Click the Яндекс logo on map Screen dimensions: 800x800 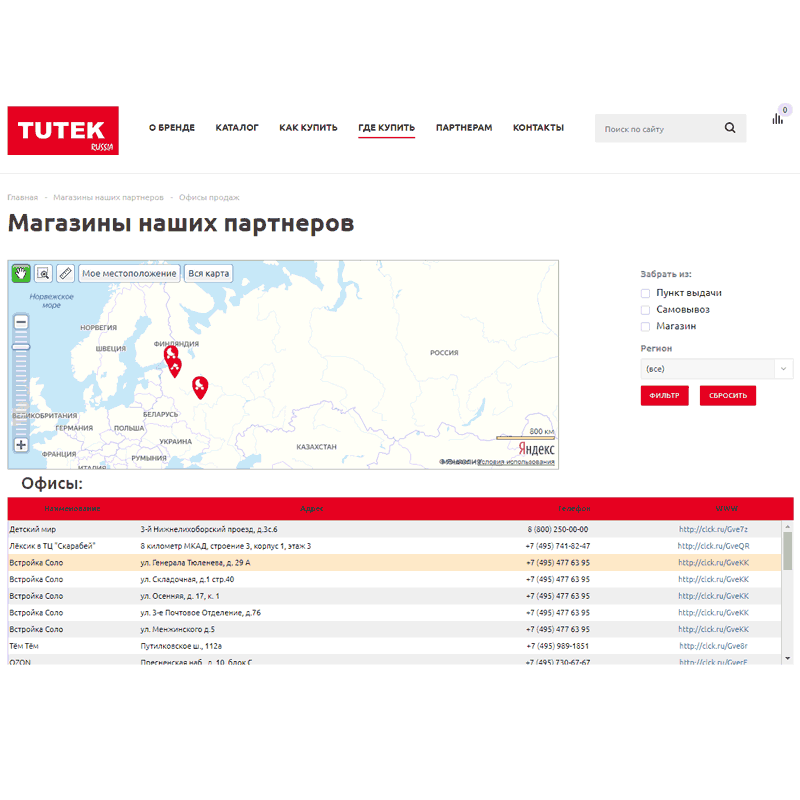(536, 449)
